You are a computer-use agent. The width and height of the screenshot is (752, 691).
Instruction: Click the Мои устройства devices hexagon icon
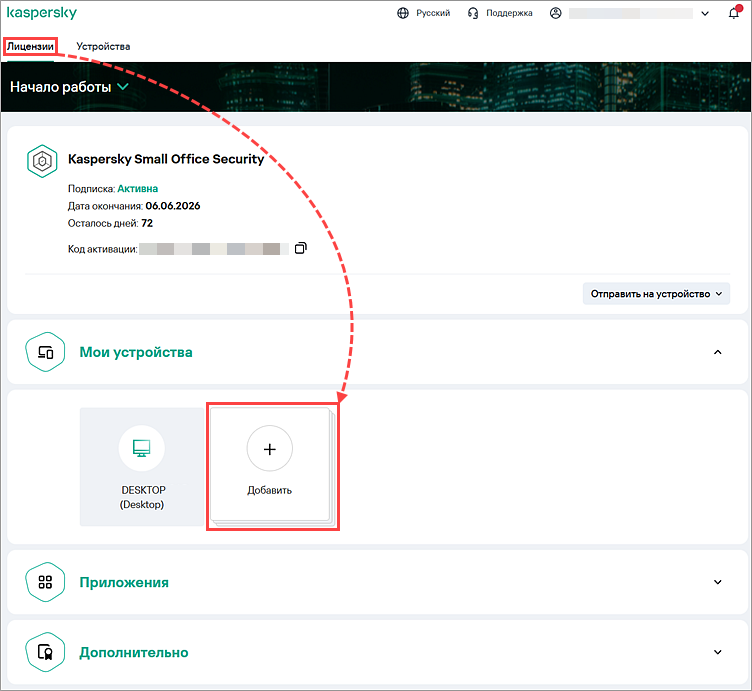coord(45,352)
